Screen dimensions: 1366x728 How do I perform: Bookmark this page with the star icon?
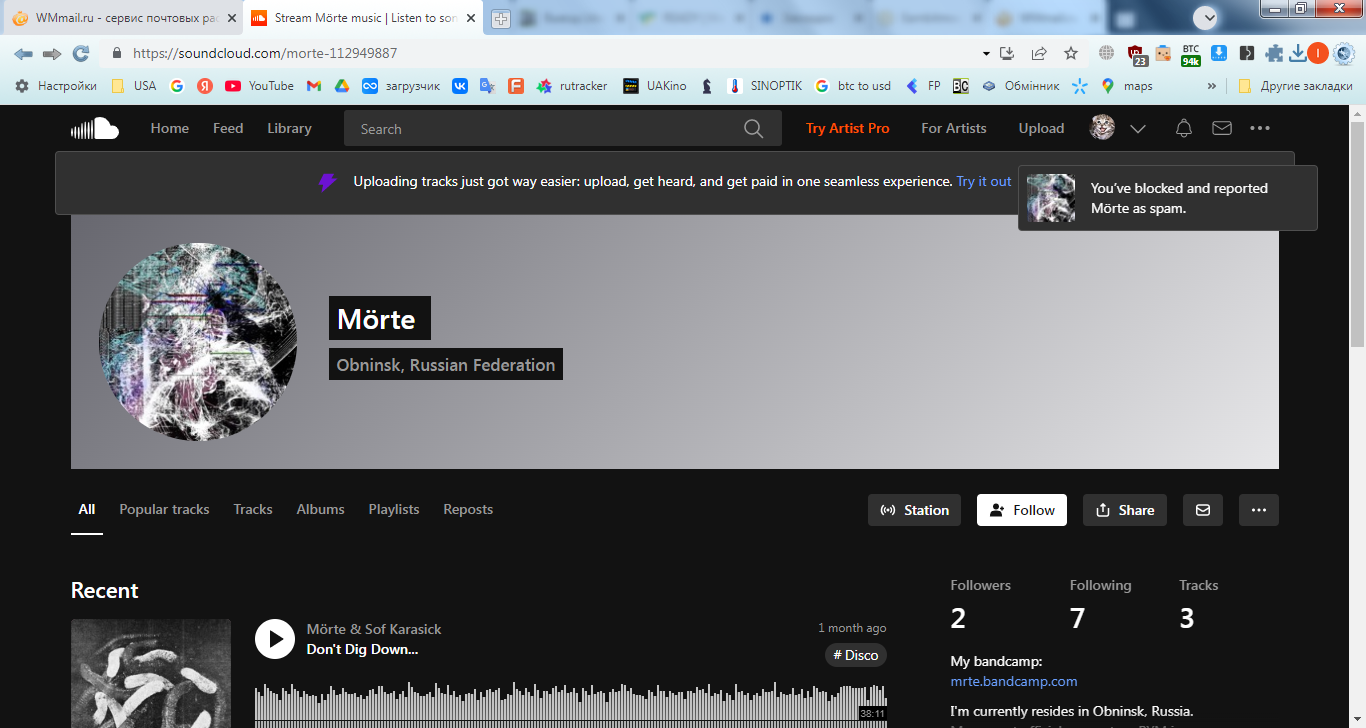pos(1071,53)
